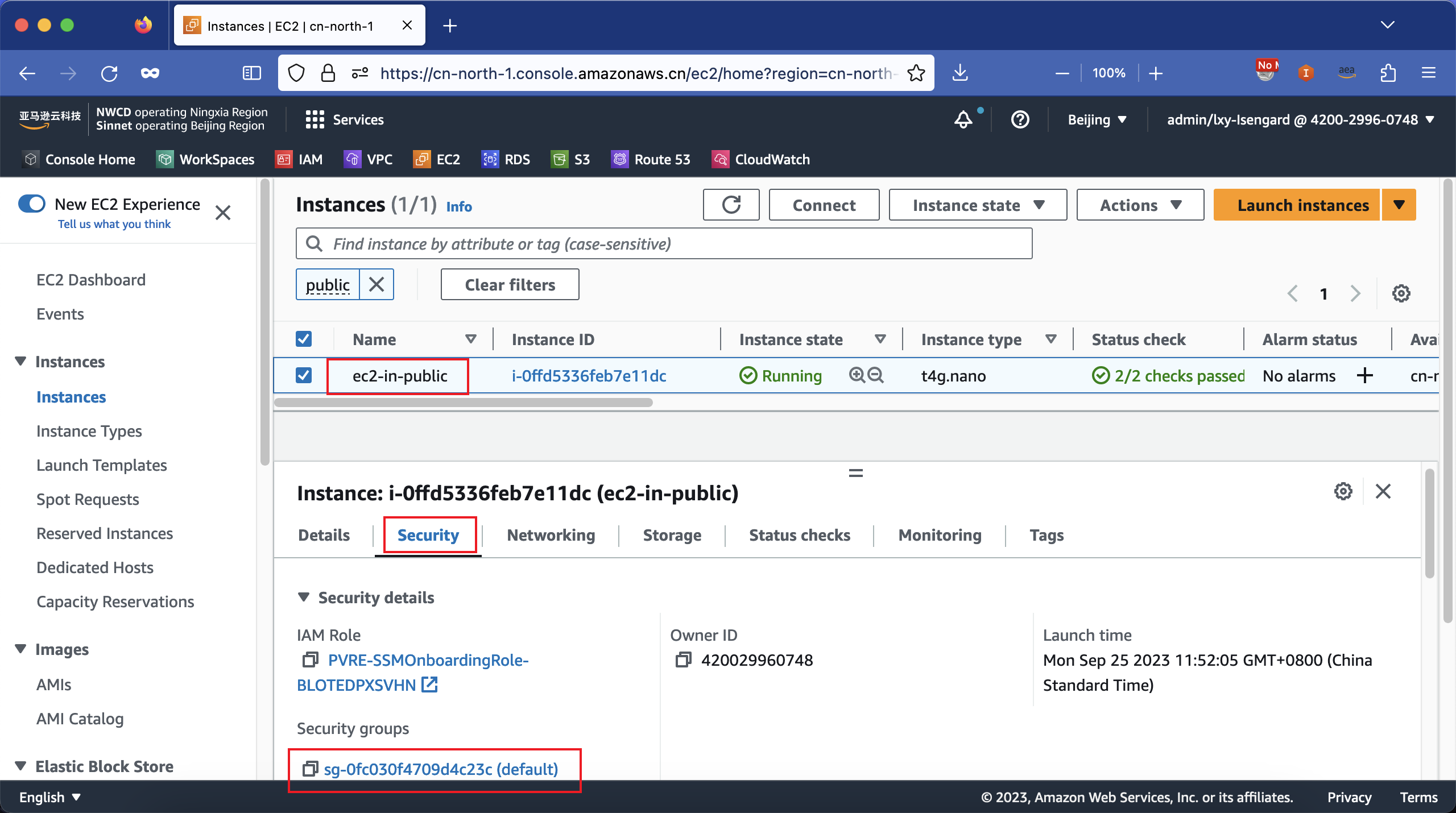This screenshot has width=1456, height=813.
Task: Open browser extensions puzzle icon
Action: click(x=1388, y=73)
